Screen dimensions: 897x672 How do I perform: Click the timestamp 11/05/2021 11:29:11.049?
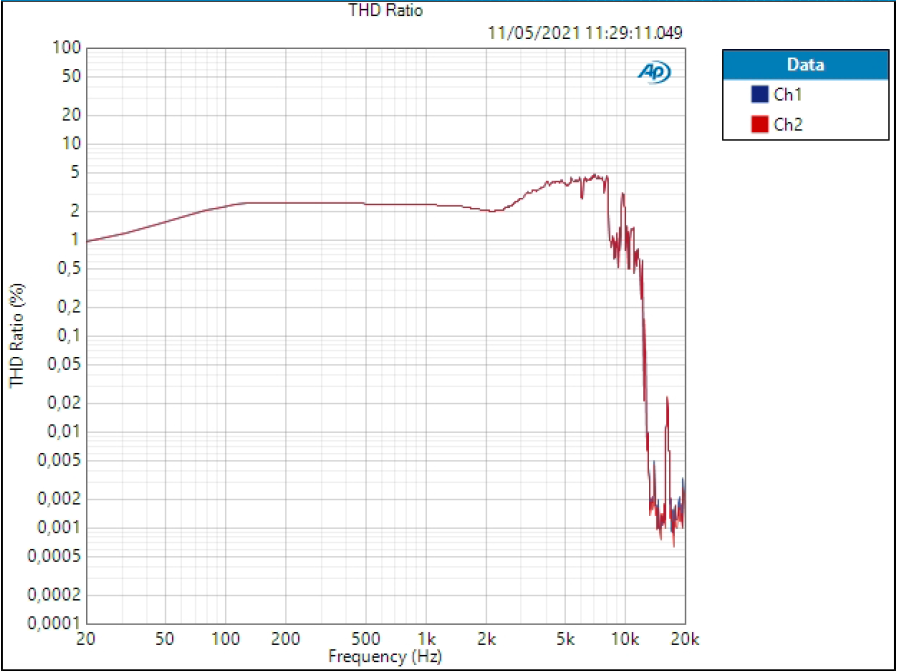pyautogui.click(x=585, y=33)
